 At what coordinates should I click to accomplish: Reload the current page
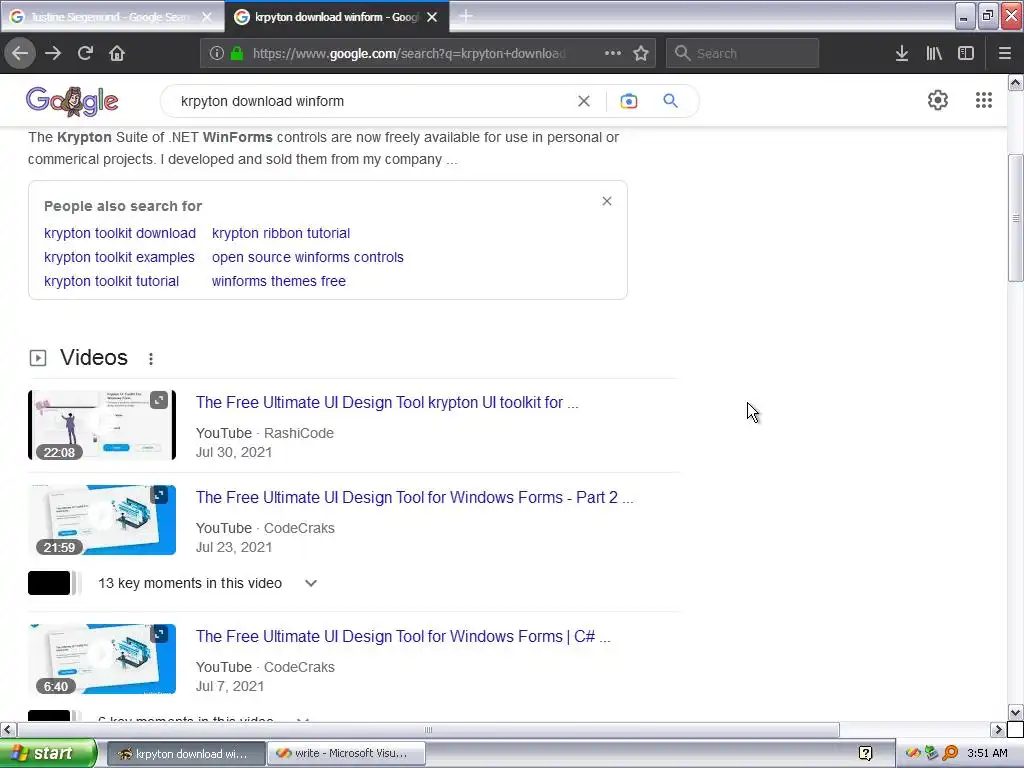[x=85, y=53]
